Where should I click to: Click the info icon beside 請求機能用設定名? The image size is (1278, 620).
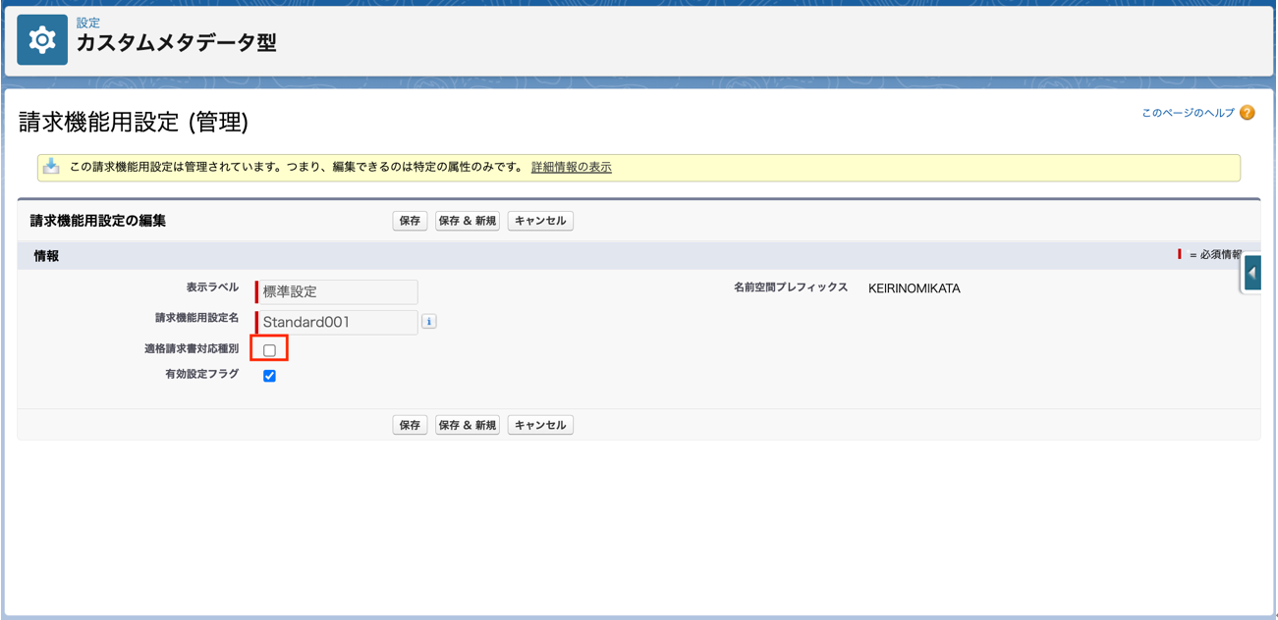[429, 322]
